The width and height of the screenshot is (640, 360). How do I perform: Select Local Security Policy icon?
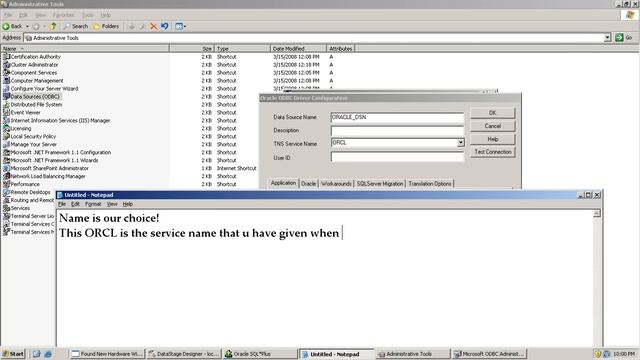click(x=6, y=136)
